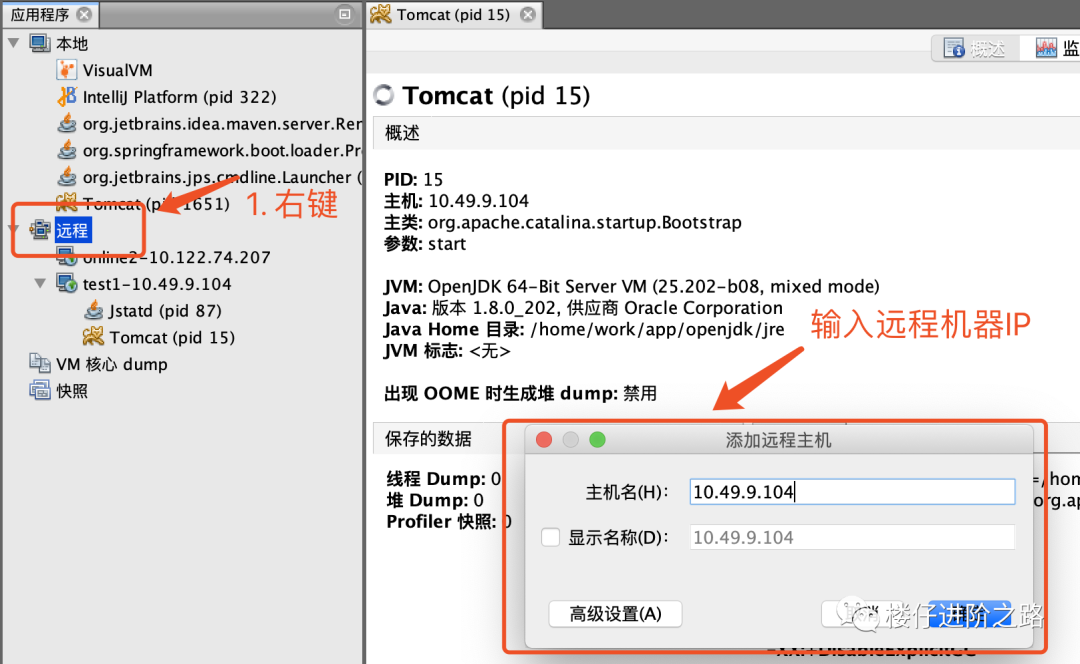Viewport: 1080px width, 664px height.
Task: Click the 主机名(H) input field
Action: coord(852,492)
